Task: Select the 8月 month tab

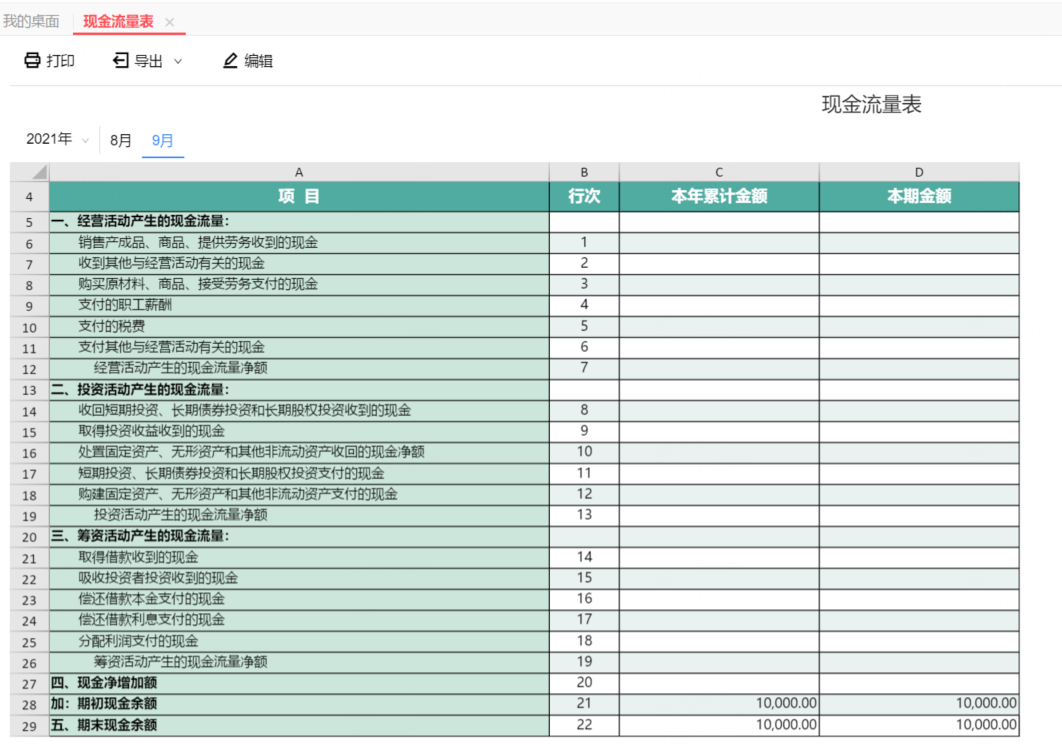Action: pos(121,141)
